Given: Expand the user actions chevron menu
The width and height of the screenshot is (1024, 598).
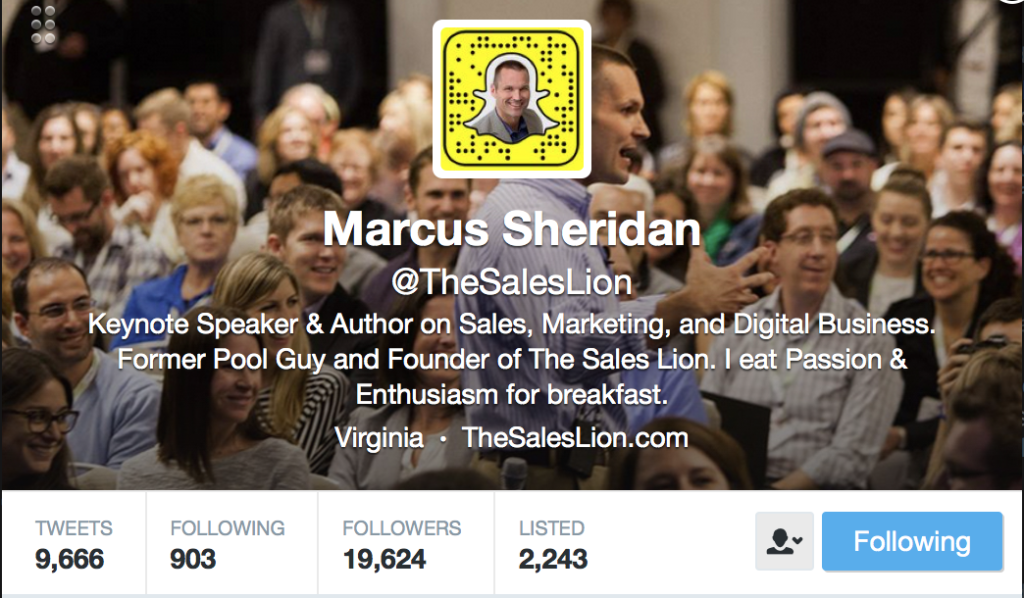Looking at the screenshot, I should click(798, 541).
